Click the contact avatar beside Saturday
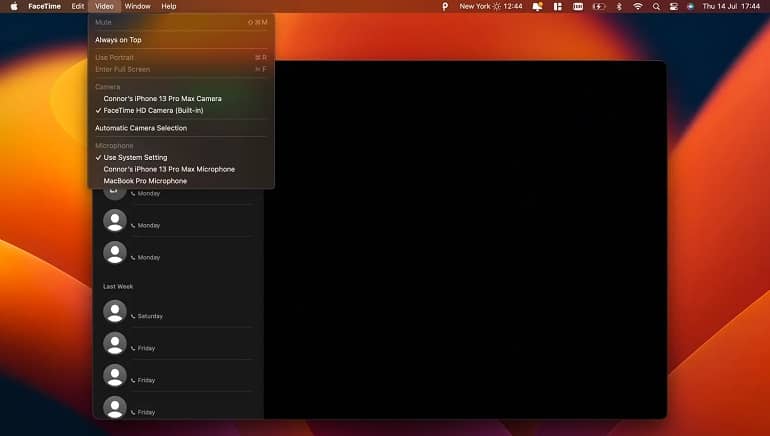 click(x=115, y=311)
